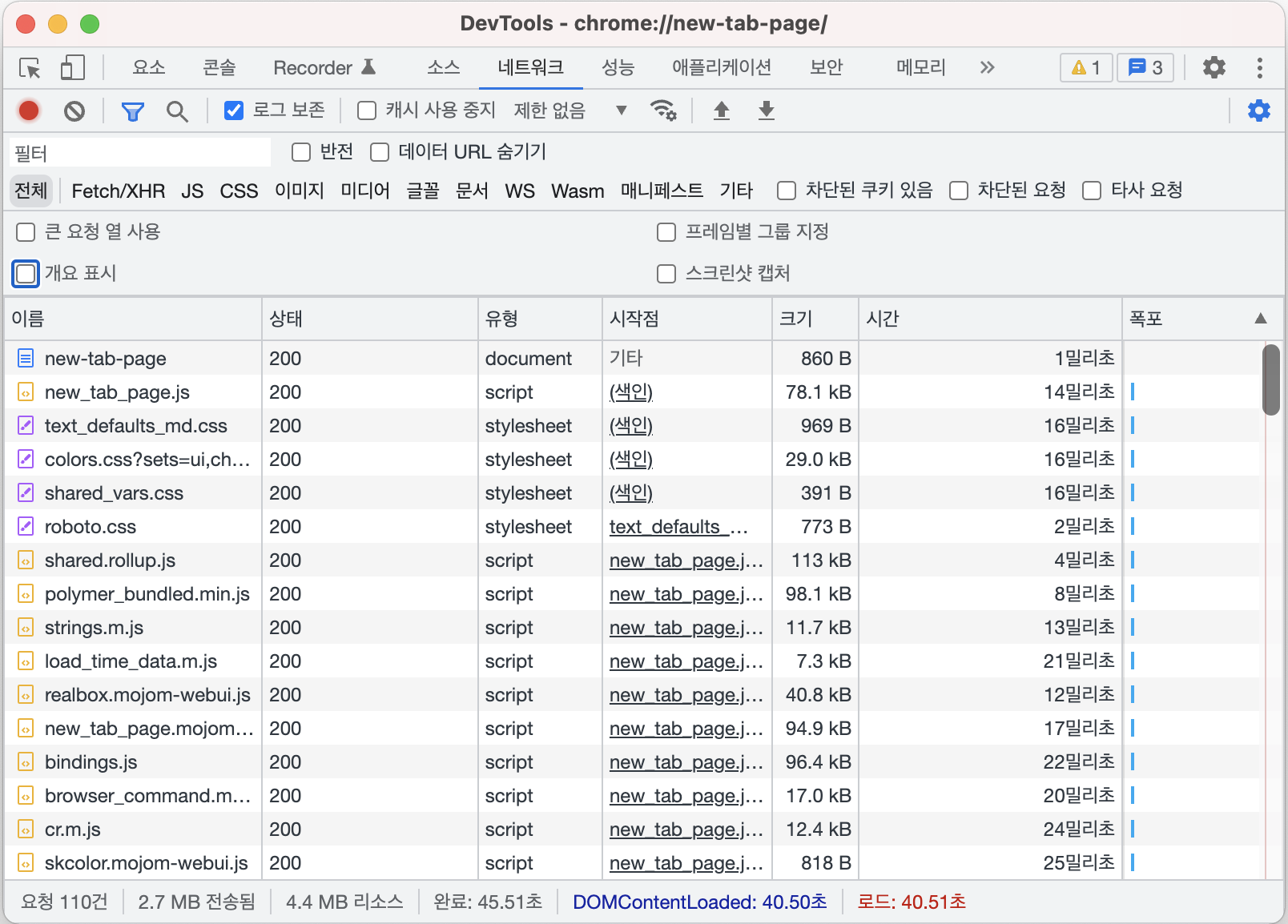The width and height of the screenshot is (1288, 924).
Task: Open initiator link text_defaults_ for roboto.css
Action: click(678, 527)
